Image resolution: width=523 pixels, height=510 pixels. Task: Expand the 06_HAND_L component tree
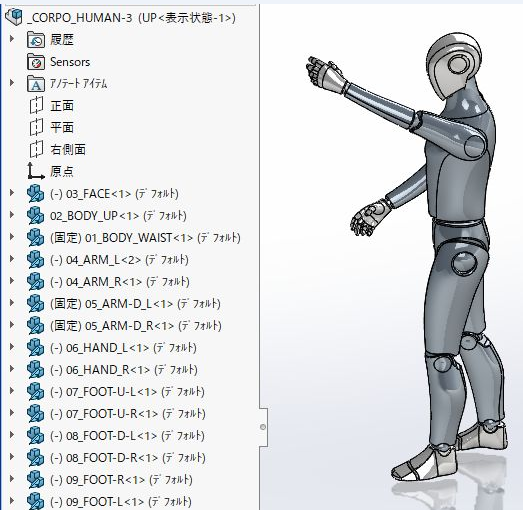(x=12, y=347)
